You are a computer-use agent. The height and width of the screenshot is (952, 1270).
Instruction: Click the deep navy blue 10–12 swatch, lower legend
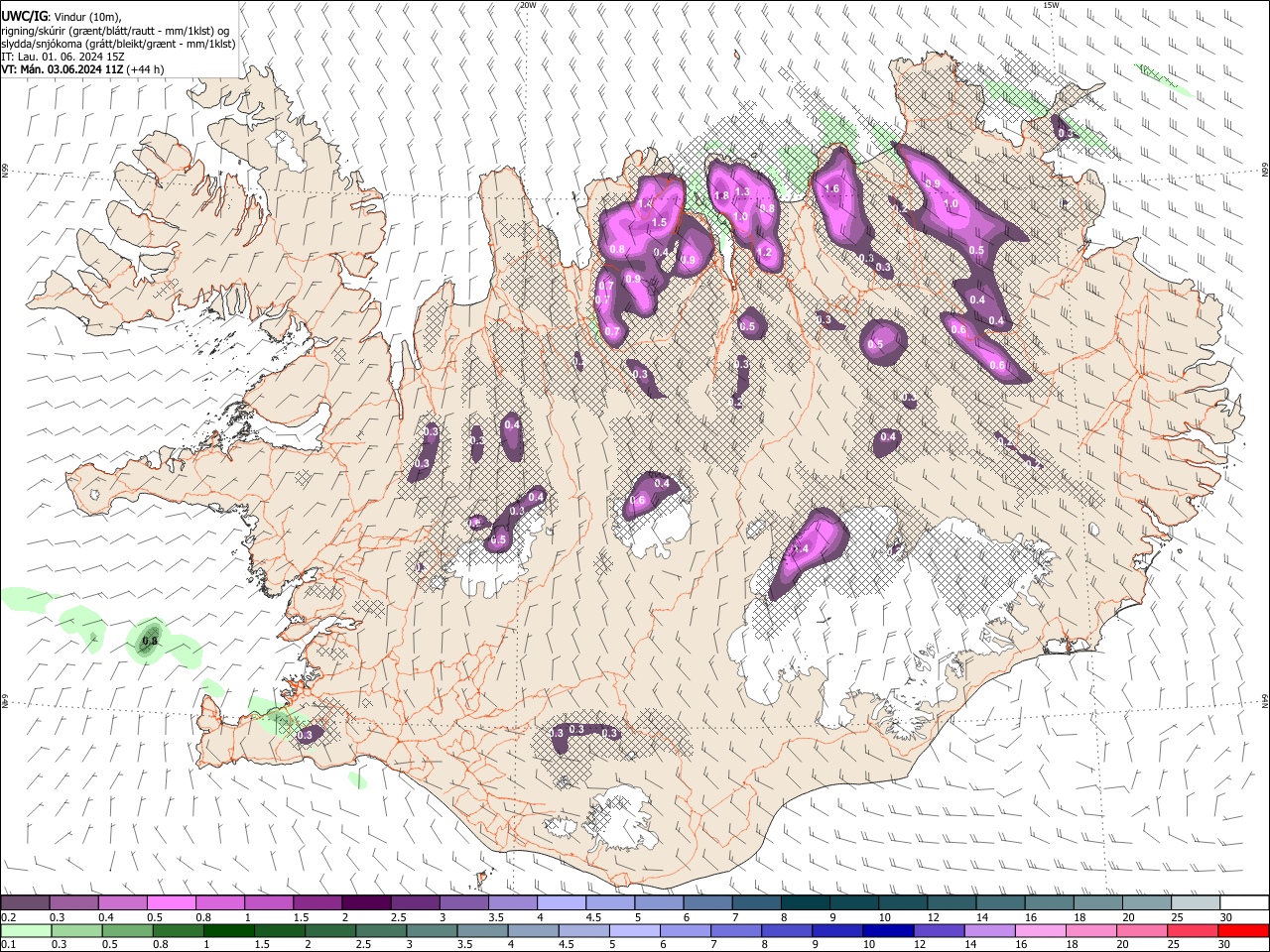point(887,930)
